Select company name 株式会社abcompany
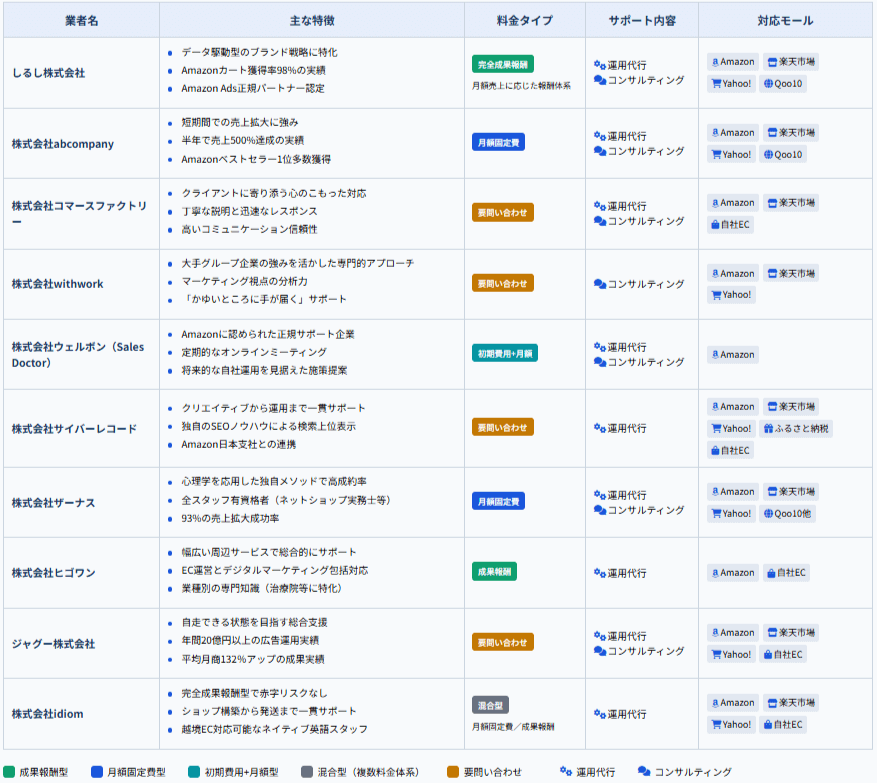 pyautogui.click(x=63, y=144)
